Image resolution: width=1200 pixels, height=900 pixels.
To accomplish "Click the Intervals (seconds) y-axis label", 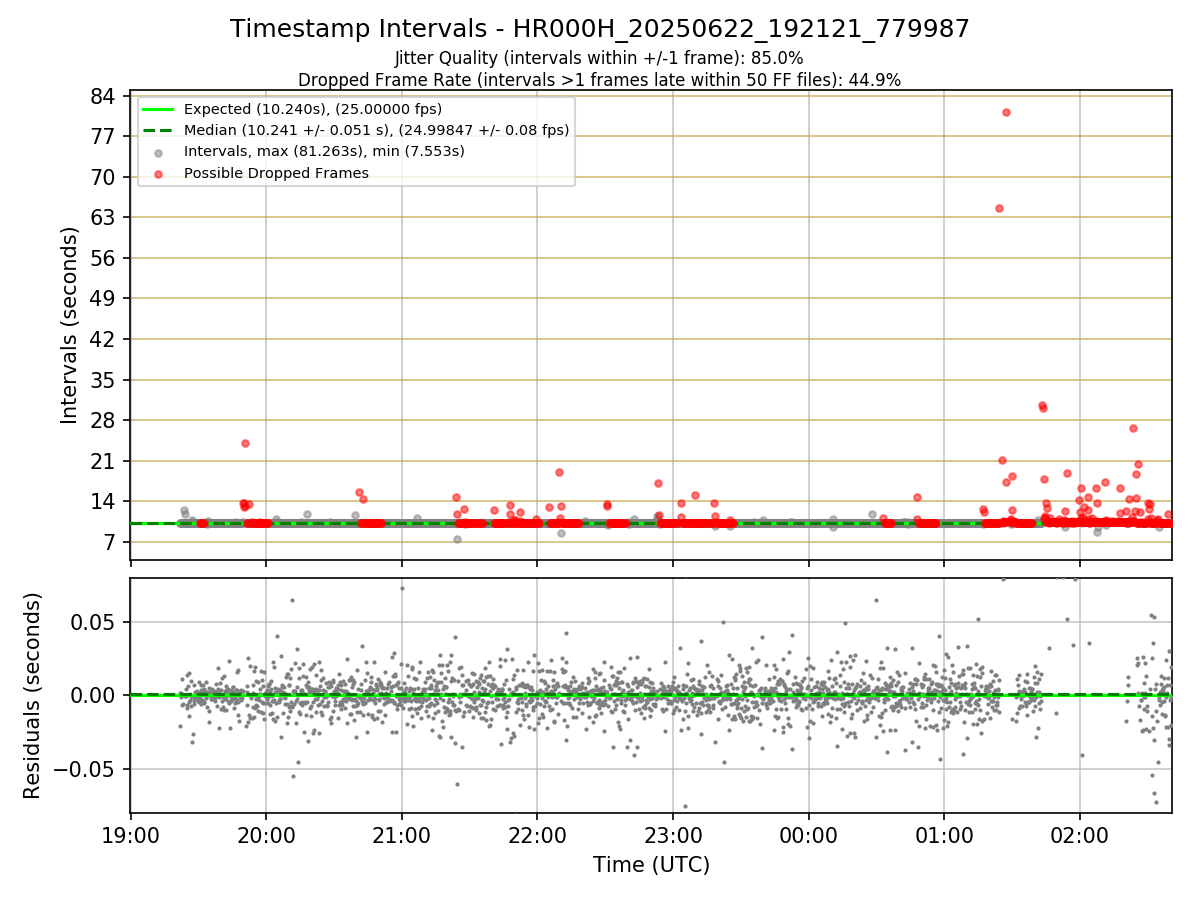I will click(x=70, y=325).
